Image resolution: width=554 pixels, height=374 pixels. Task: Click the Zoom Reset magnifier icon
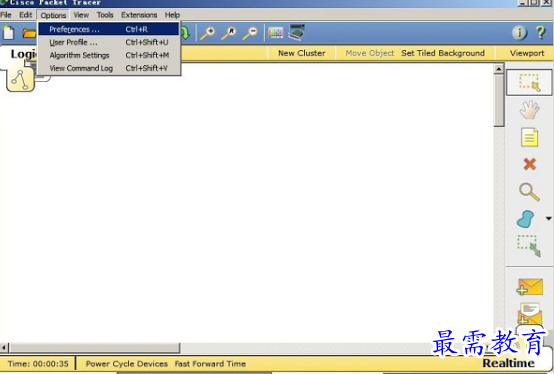tap(229, 33)
